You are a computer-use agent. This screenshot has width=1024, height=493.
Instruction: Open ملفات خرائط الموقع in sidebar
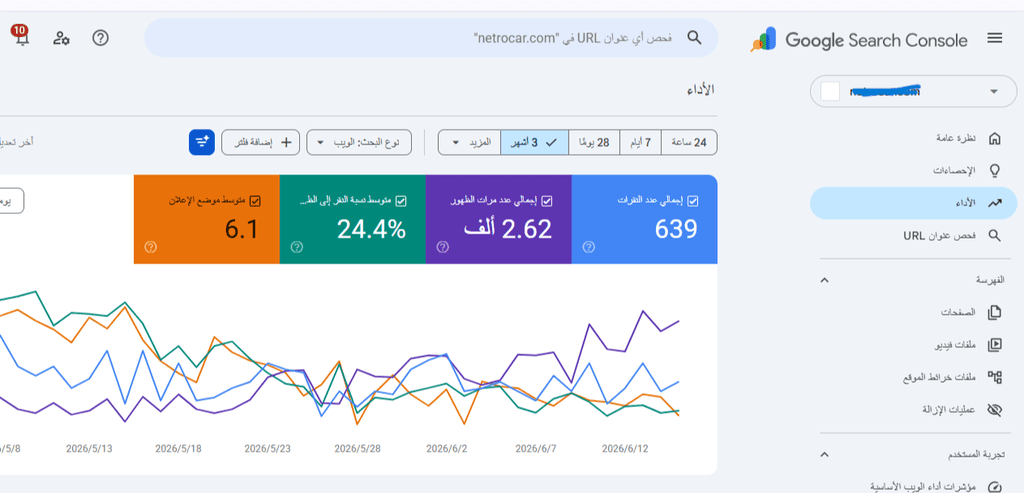(x=914, y=377)
